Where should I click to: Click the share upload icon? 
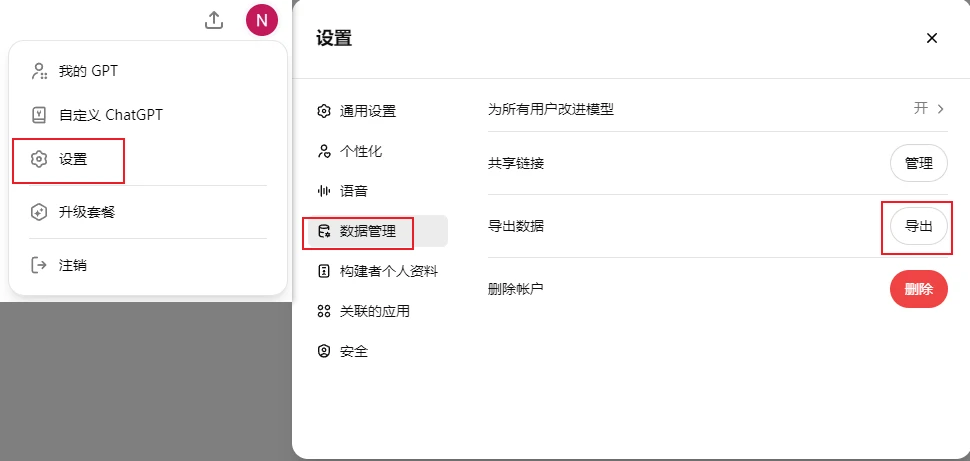pos(213,20)
